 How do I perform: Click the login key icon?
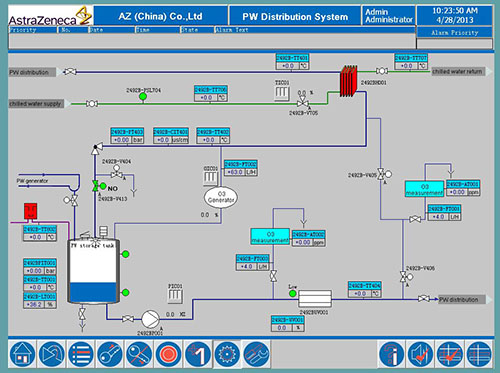click(x=110, y=354)
